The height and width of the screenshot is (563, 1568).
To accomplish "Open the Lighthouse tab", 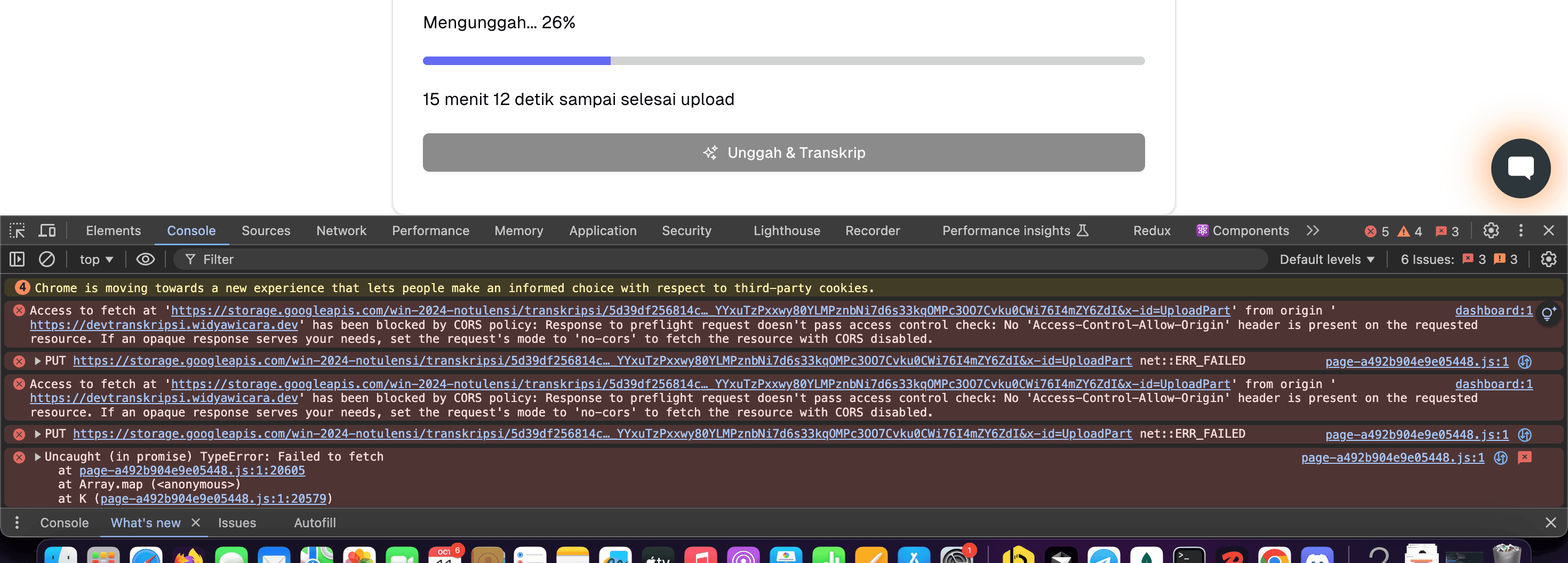I will click(x=787, y=231).
